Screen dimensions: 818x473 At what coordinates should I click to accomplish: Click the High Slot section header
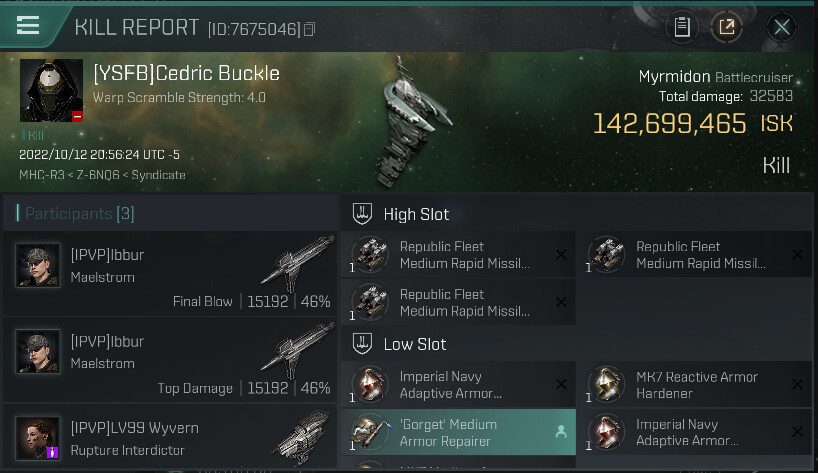416,214
